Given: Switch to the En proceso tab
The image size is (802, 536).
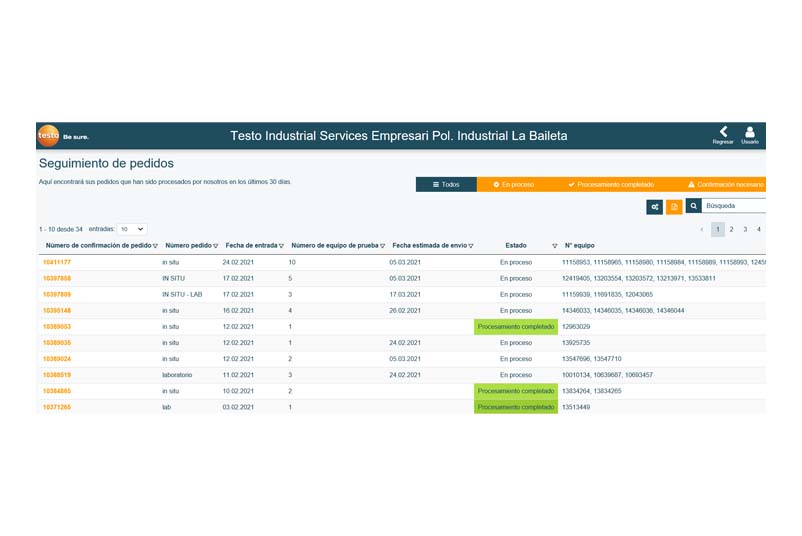Looking at the screenshot, I should click(514, 185).
